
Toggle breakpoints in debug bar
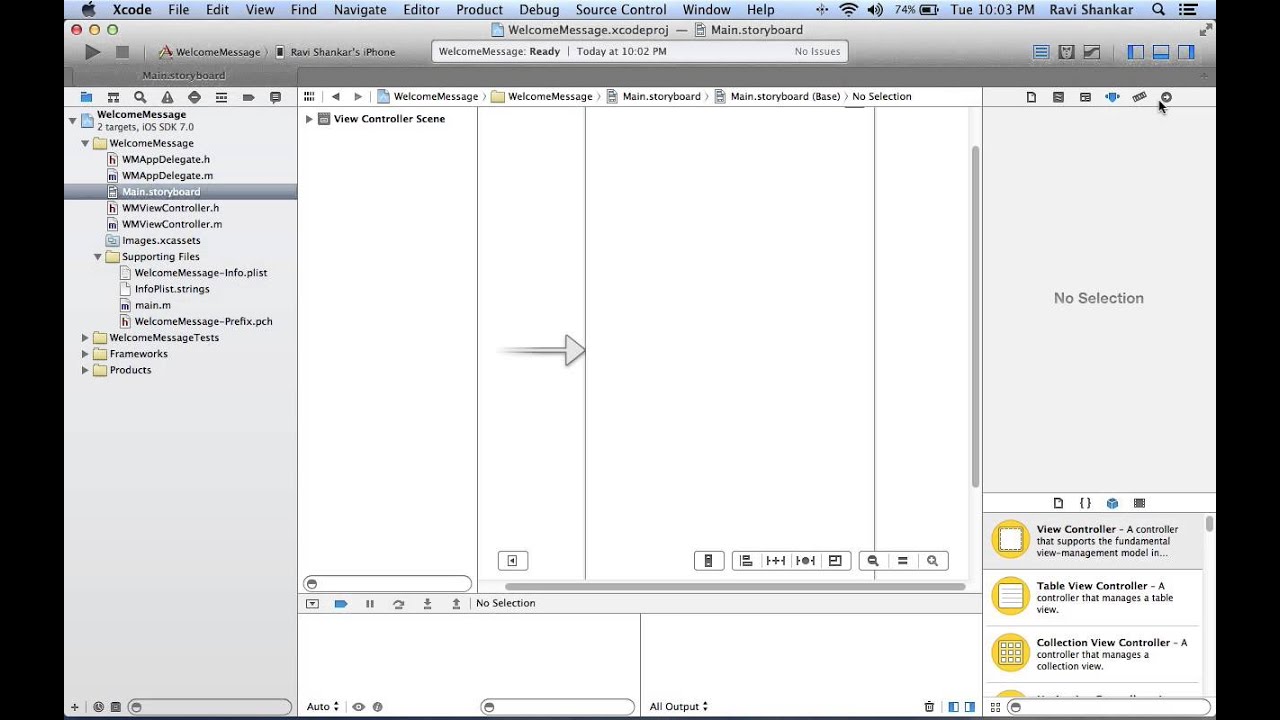coord(341,604)
